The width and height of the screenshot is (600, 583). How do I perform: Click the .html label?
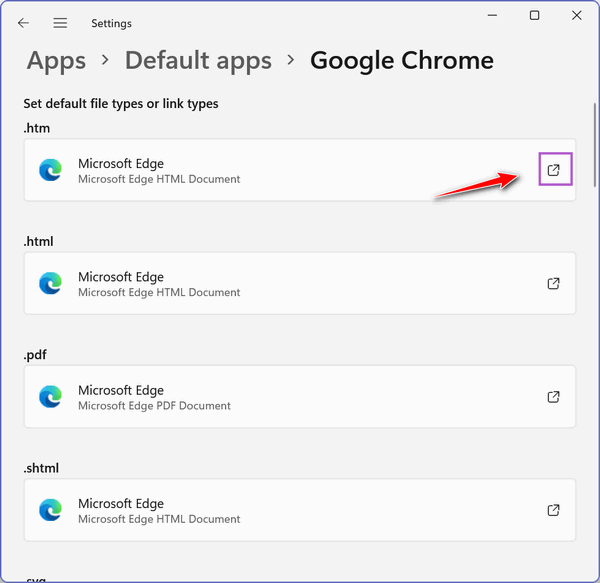click(38, 241)
